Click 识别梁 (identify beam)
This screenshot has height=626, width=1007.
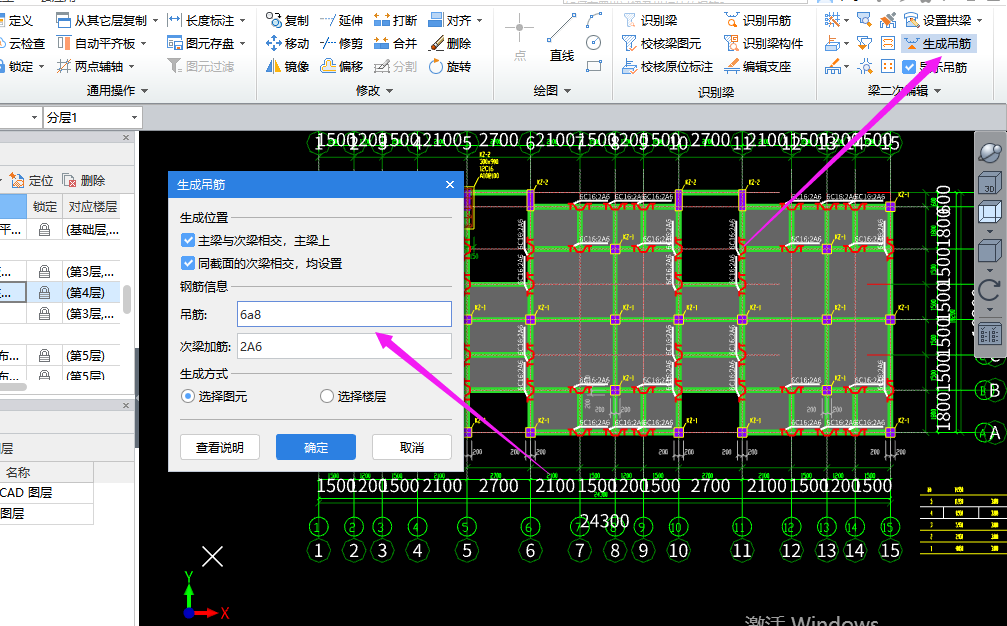(649, 21)
